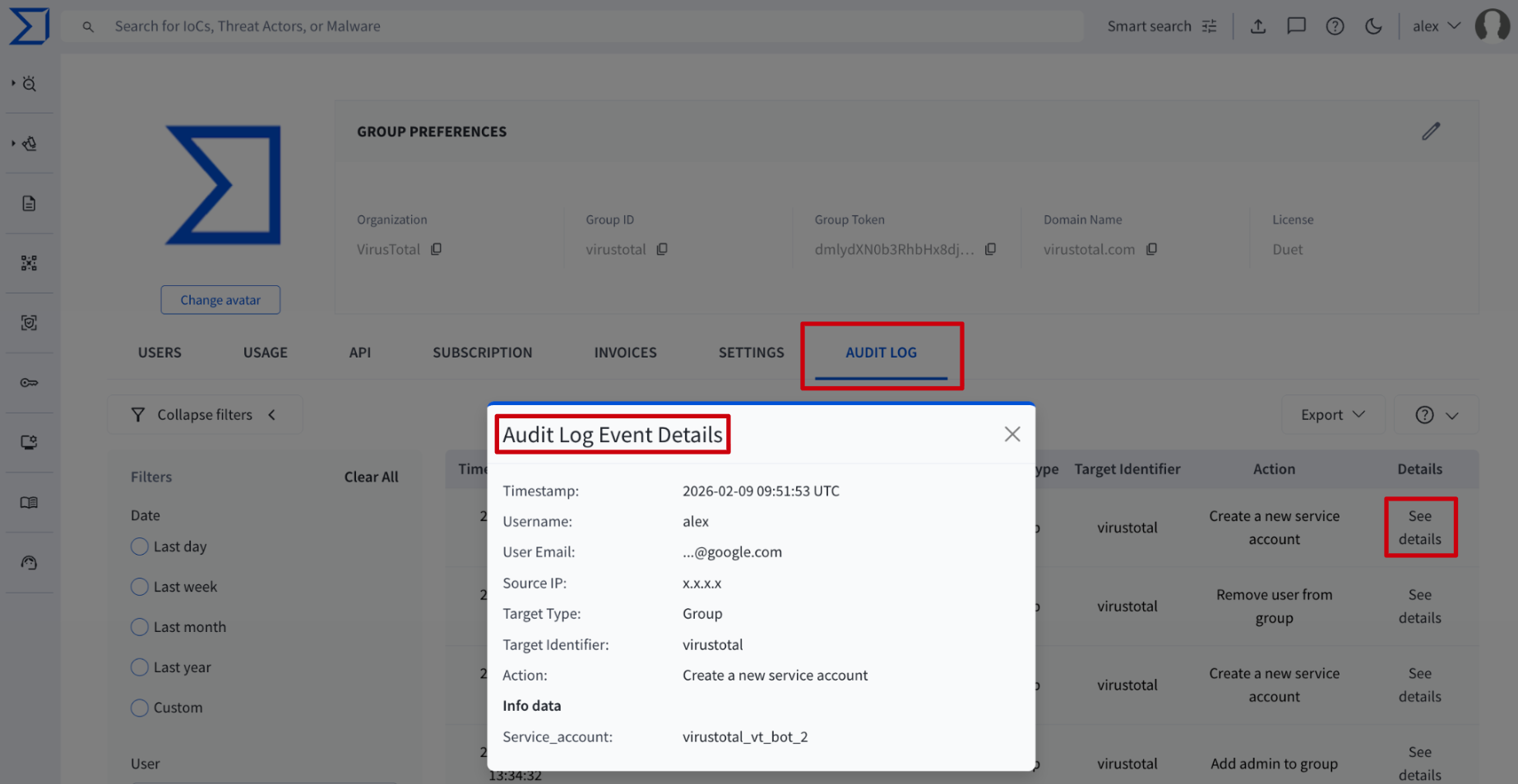Screen dimensions: 1518x784
Task: Select the Last day date filter
Action: [x=140, y=546]
